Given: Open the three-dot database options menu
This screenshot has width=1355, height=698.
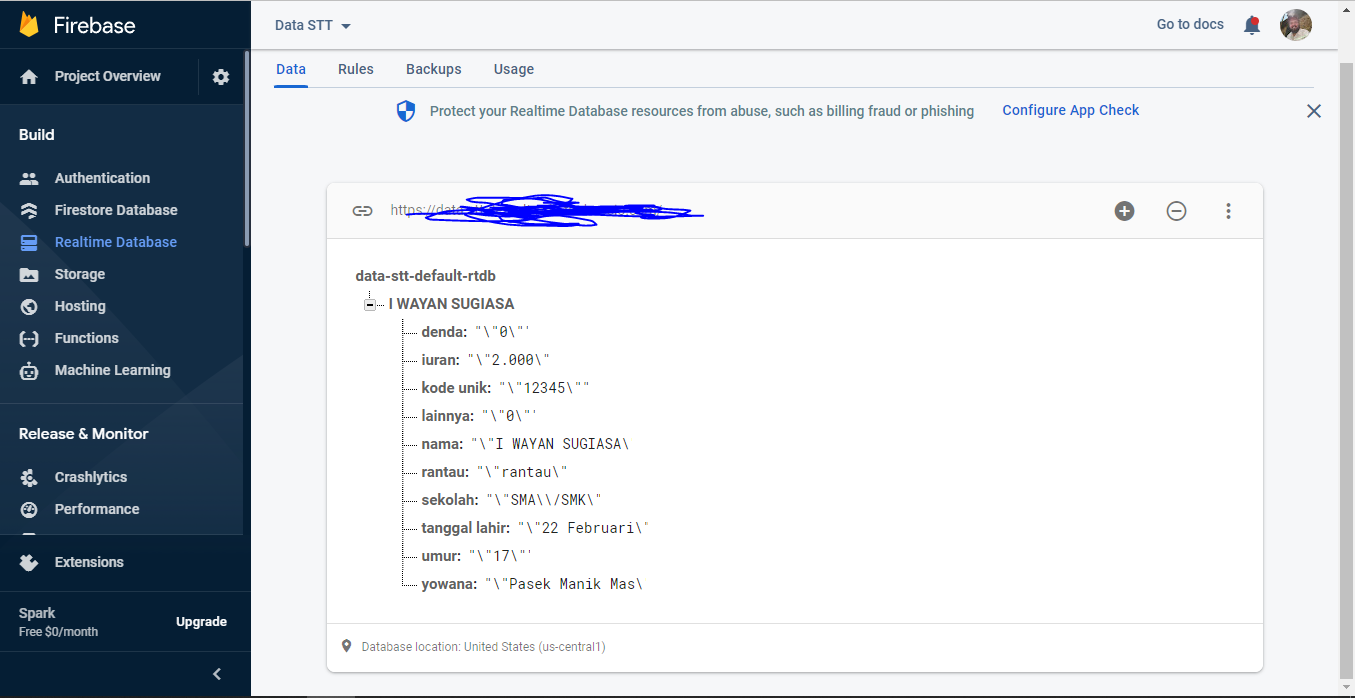Looking at the screenshot, I should pos(1229,211).
